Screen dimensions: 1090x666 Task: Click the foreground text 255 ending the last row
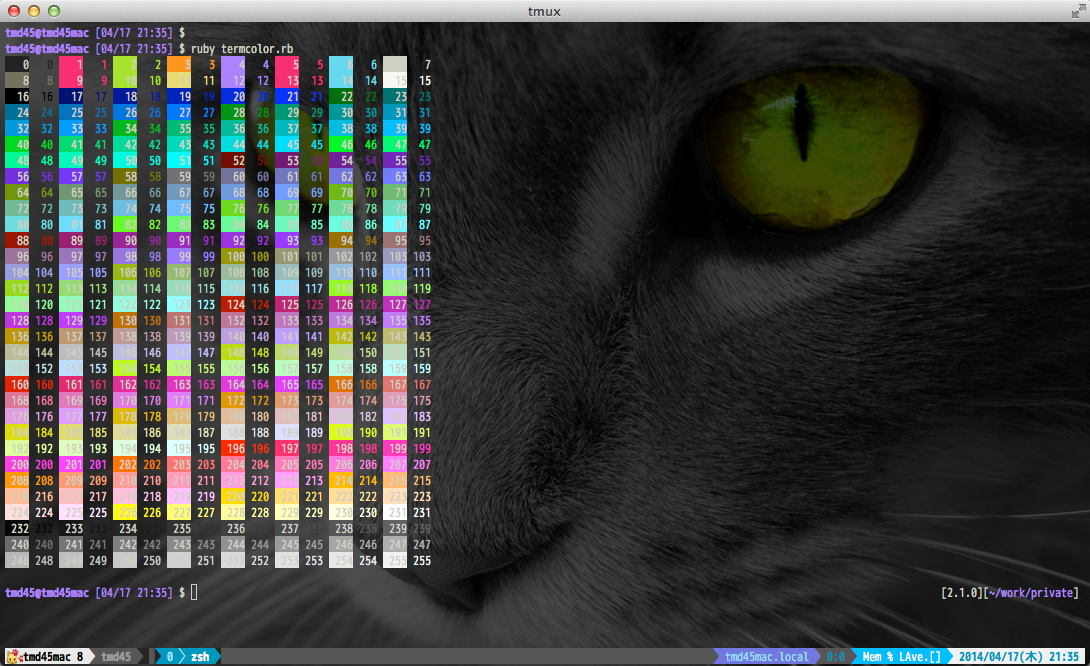[x=422, y=560]
